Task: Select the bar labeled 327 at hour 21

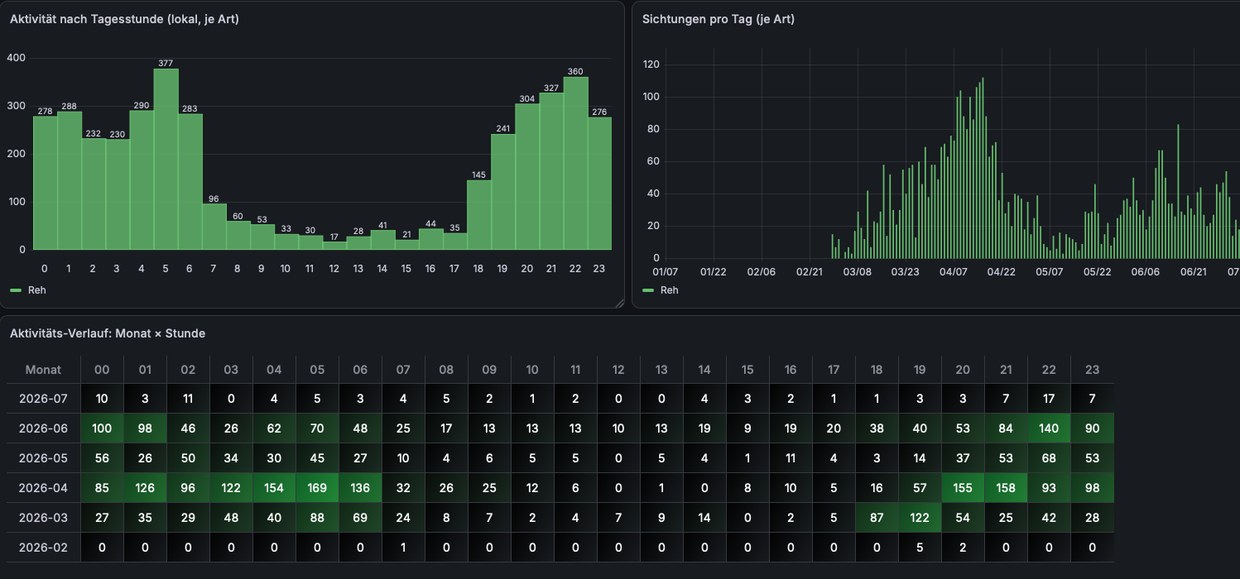Action: tap(551, 171)
